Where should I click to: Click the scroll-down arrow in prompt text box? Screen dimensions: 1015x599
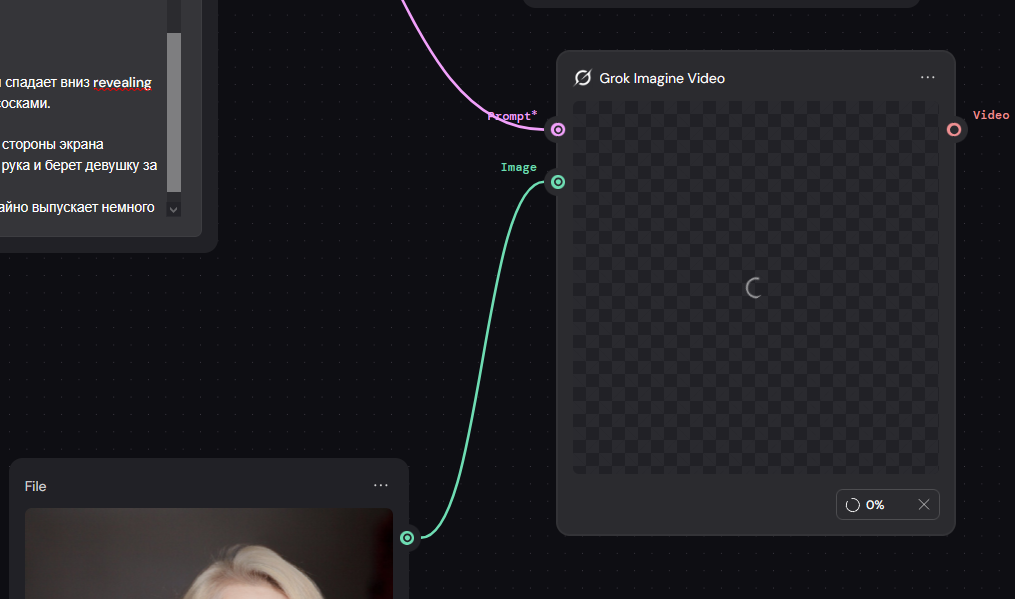coord(173,209)
